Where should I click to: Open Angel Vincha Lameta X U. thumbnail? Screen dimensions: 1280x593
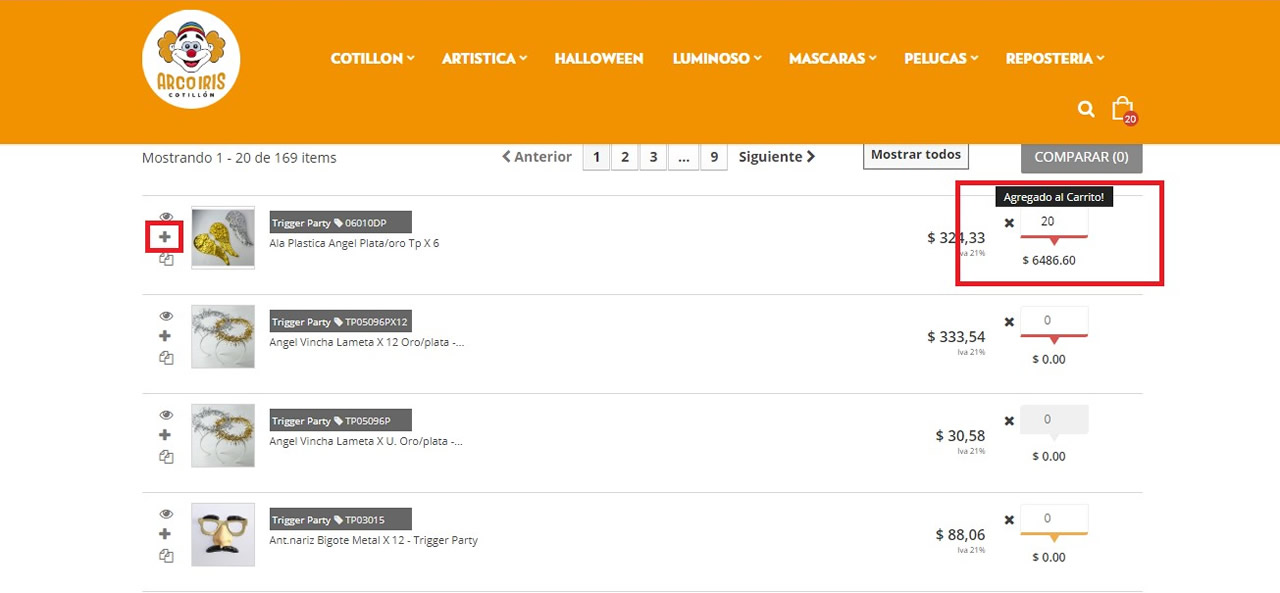pos(223,436)
